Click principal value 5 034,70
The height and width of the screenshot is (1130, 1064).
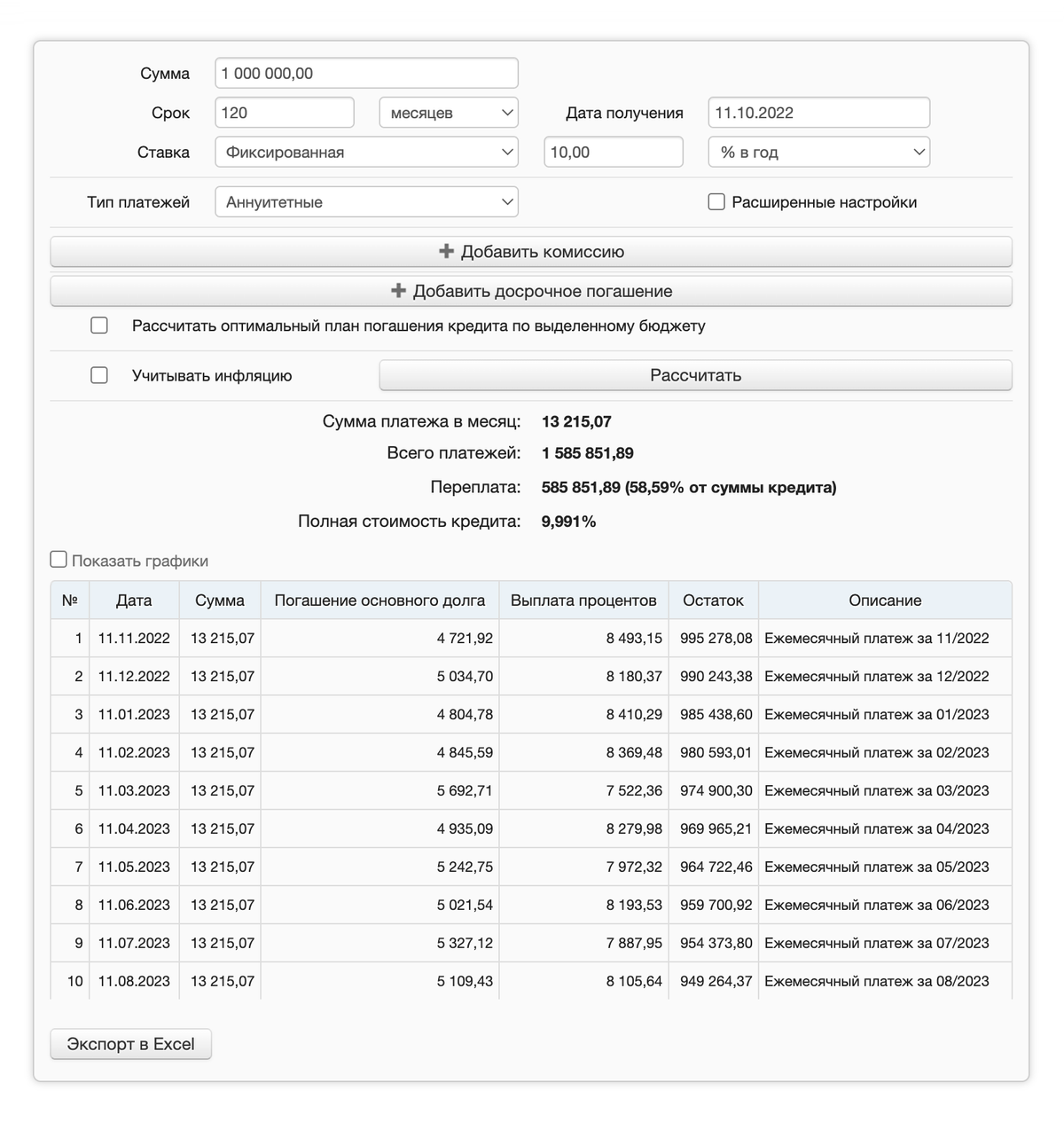pyautogui.click(x=465, y=677)
